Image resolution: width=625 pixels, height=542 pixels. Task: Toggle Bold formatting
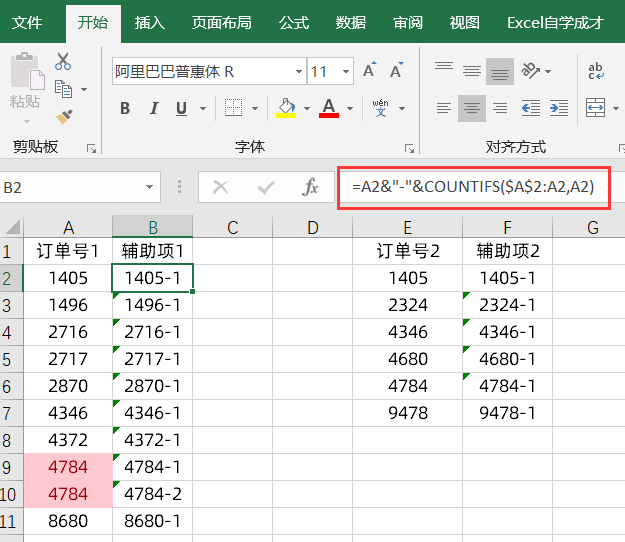point(125,108)
